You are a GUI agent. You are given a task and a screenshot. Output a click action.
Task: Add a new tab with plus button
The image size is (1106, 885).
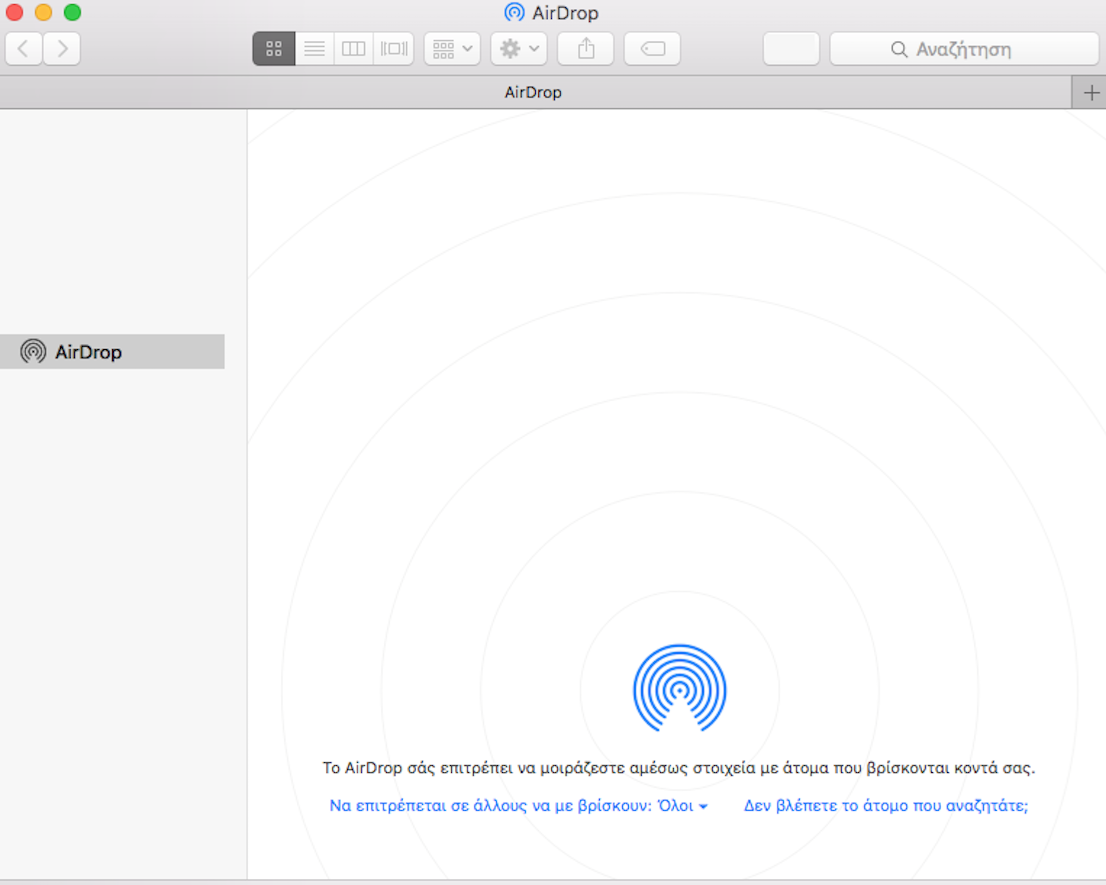pyautogui.click(x=1090, y=92)
